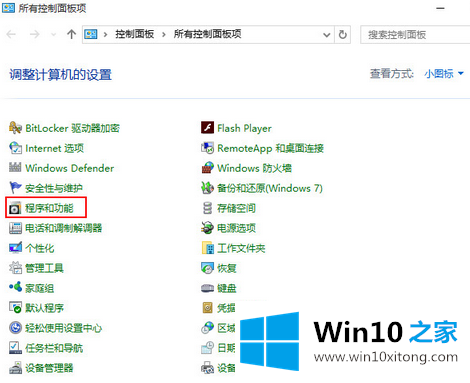Open the 家庭组 icon
This screenshot has width=470, height=383.
coord(15,287)
